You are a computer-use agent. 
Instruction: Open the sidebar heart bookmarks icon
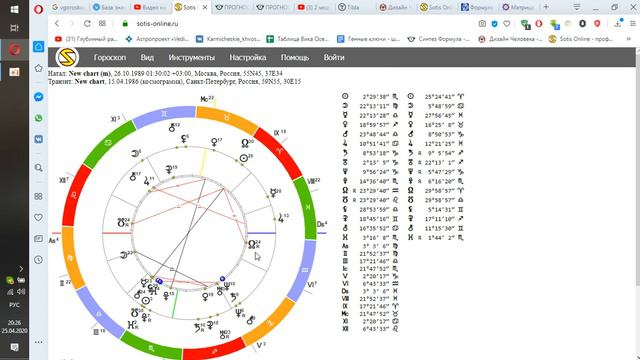tap(38, 217)
